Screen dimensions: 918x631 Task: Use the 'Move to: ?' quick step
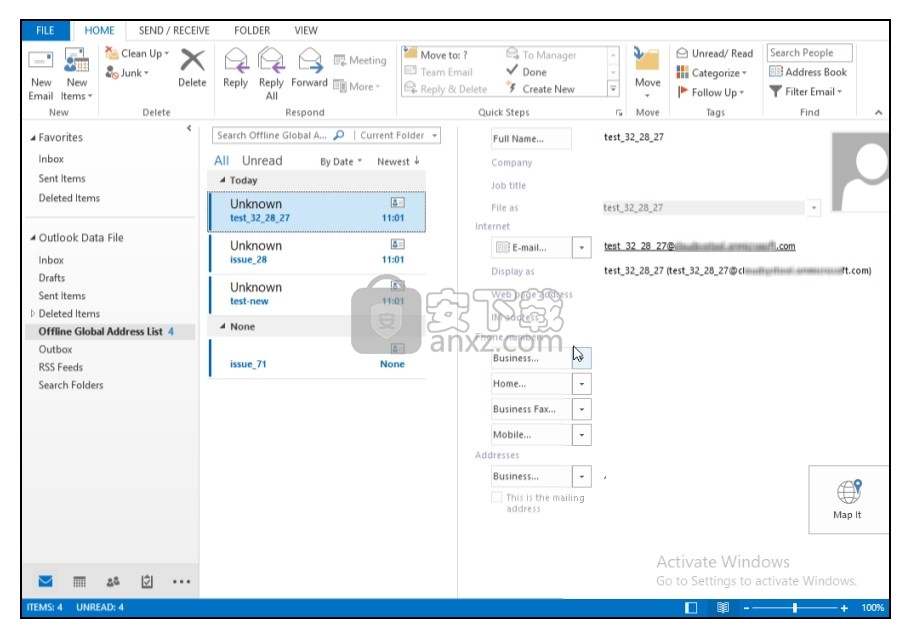pyautogui.click(x=436, y=54)
